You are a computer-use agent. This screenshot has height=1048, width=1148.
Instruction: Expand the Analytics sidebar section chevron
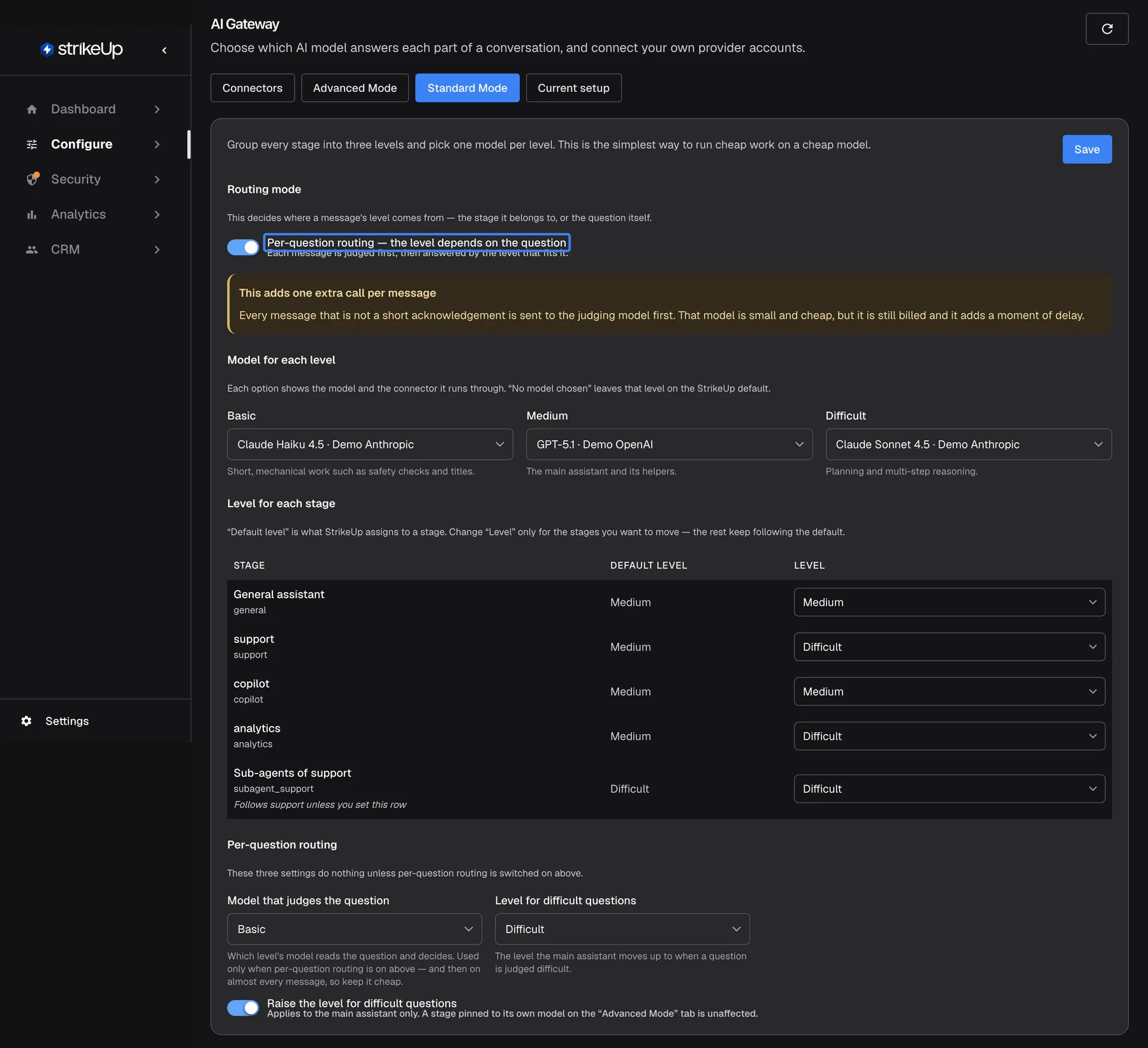(x=157, y=214)
